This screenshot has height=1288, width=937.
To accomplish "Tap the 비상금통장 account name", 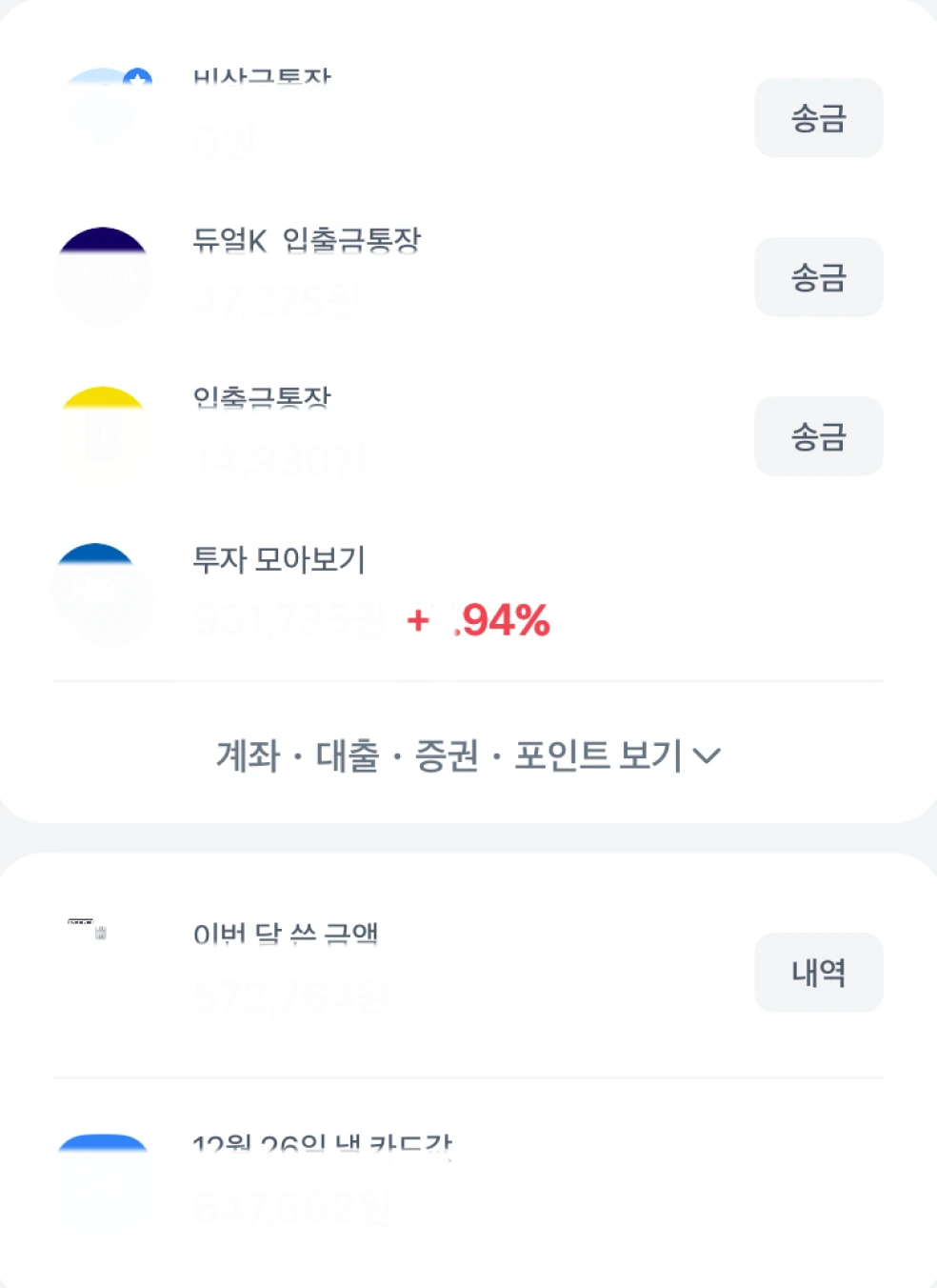I will (262, 79).
